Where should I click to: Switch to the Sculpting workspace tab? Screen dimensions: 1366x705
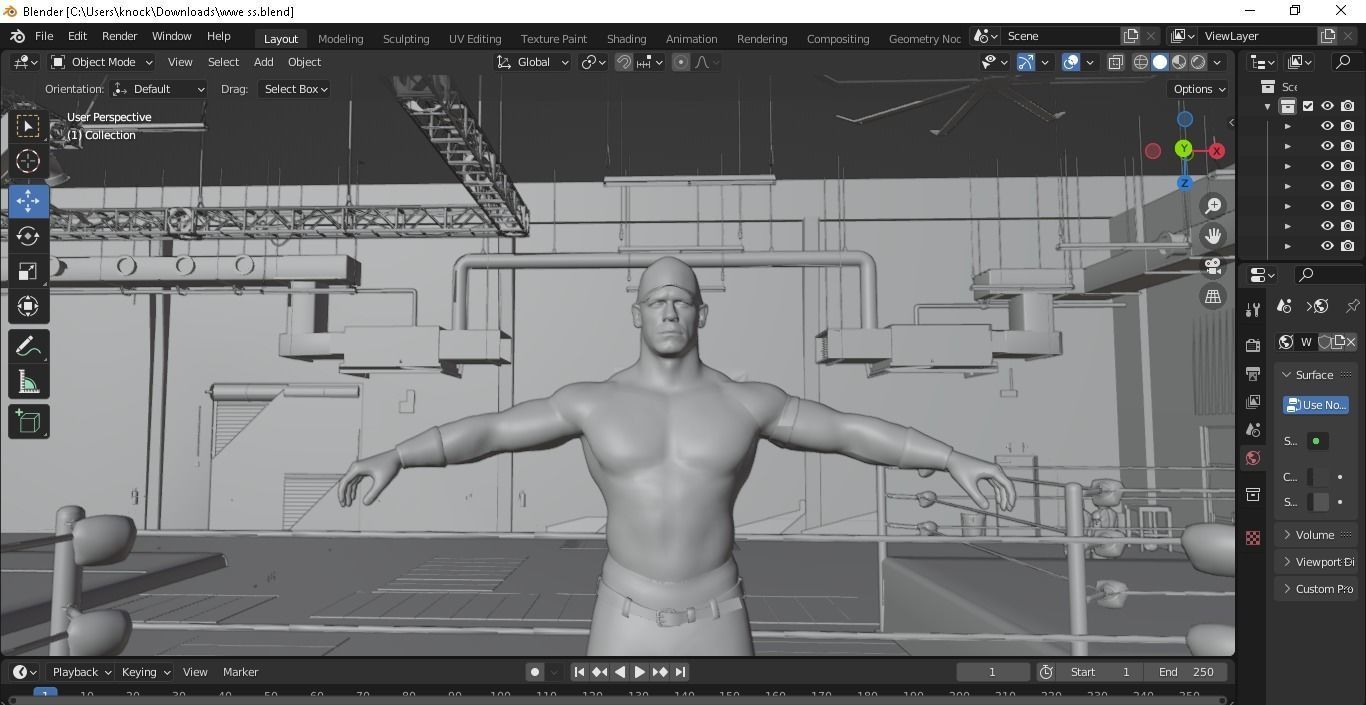[406, 39]
